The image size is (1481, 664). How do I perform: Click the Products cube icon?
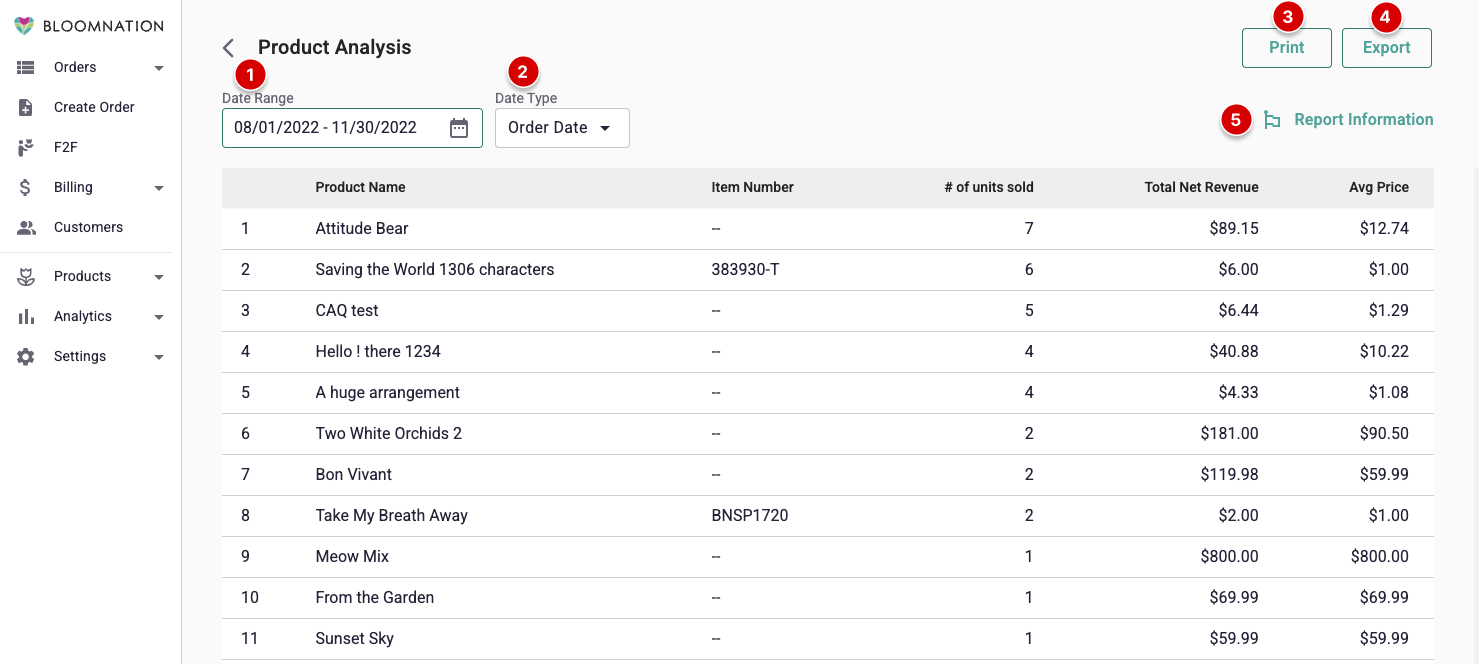27,276
